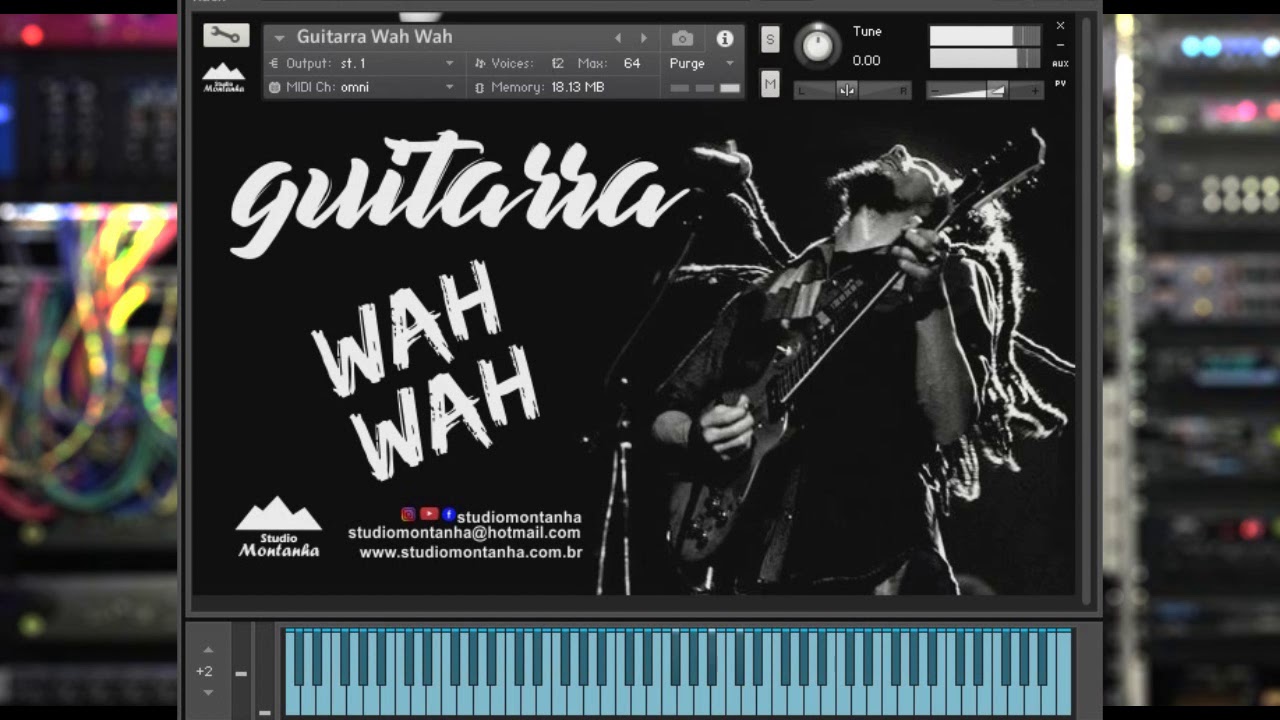Increase volume with plus button
This screenshot has height=720, width=1280.
click(x=1036, y=90)
